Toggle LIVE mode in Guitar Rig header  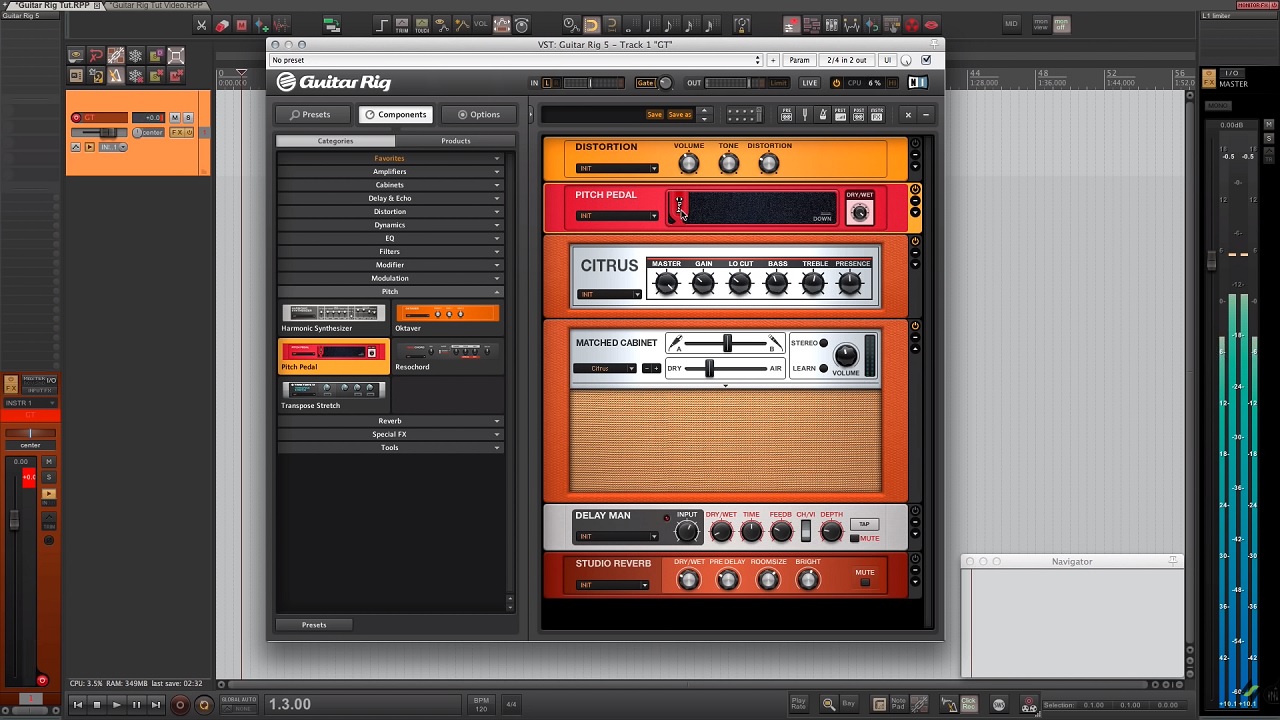point(809,83)
